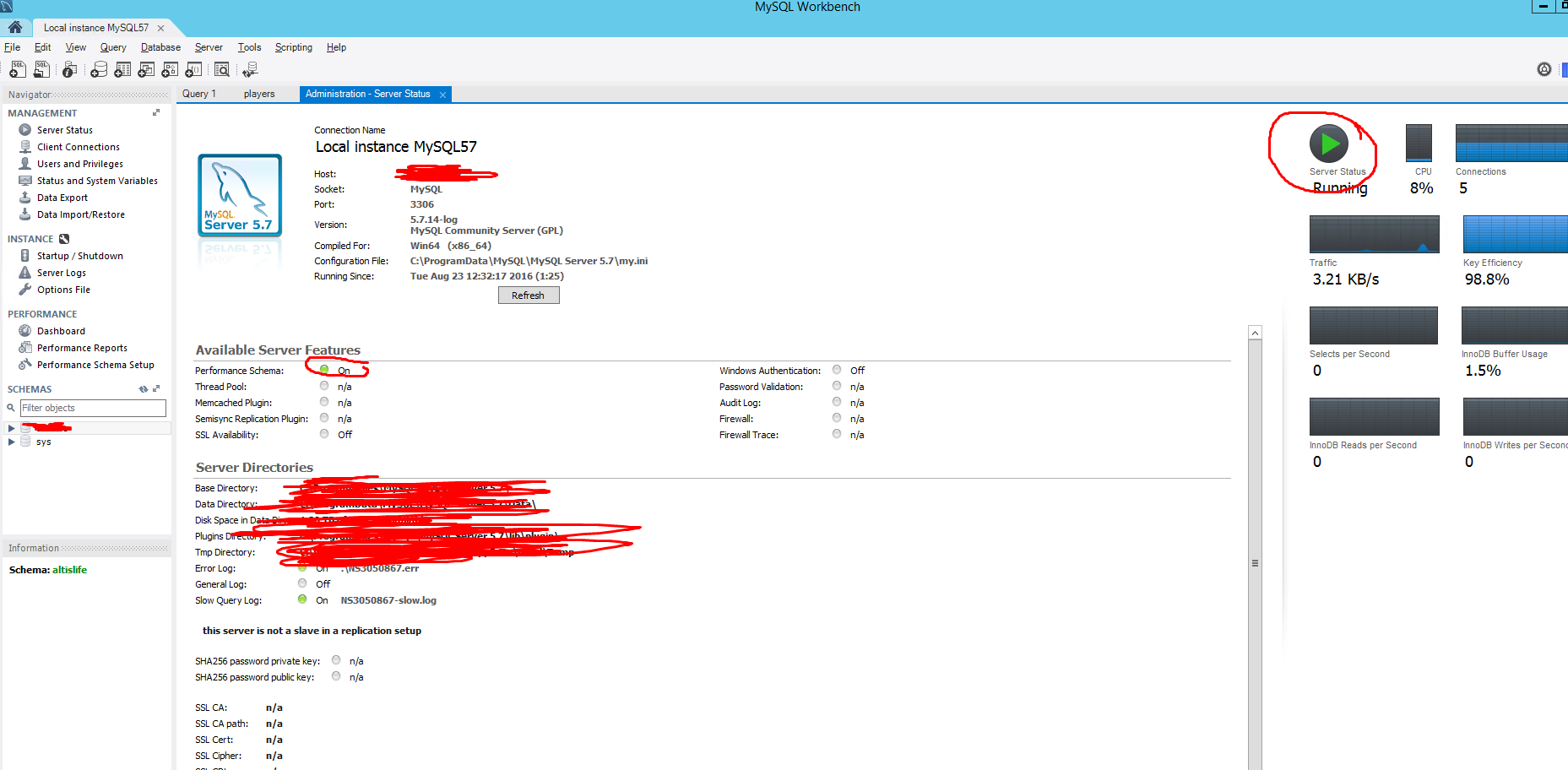The image size is (1568, 770).
Task: Reconnect to DBMS toolbar icon
Action: [250, 69]
